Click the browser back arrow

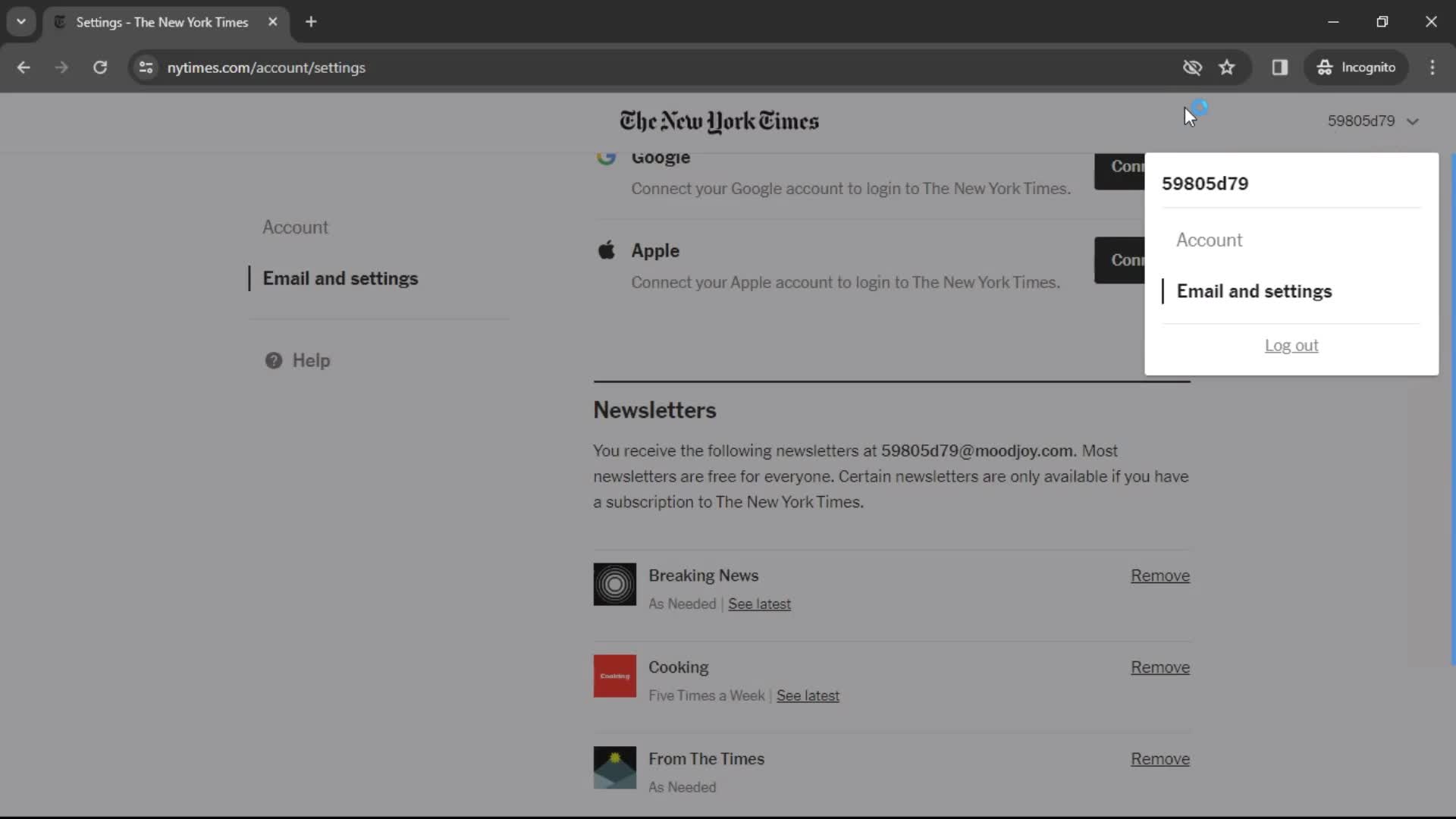click(x=24, y=67)
